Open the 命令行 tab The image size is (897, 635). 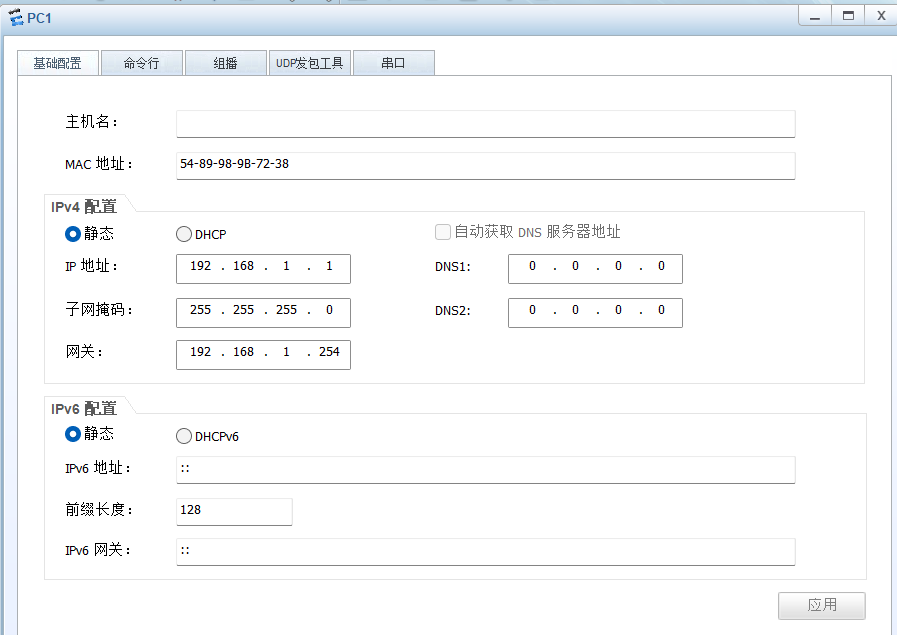pyautogui.click(x=142, y=63)
